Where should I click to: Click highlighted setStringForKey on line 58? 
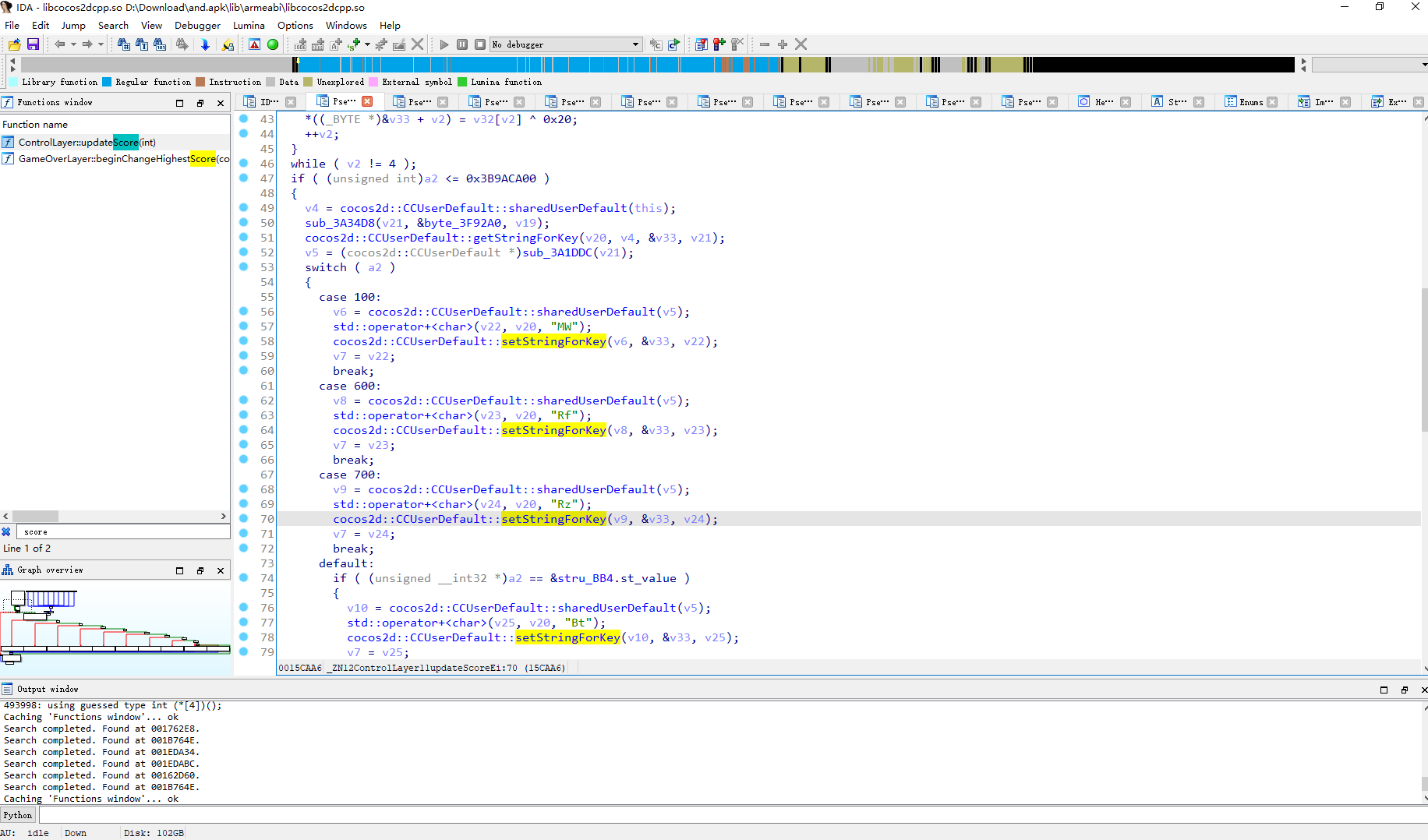(x=553, y=341)
